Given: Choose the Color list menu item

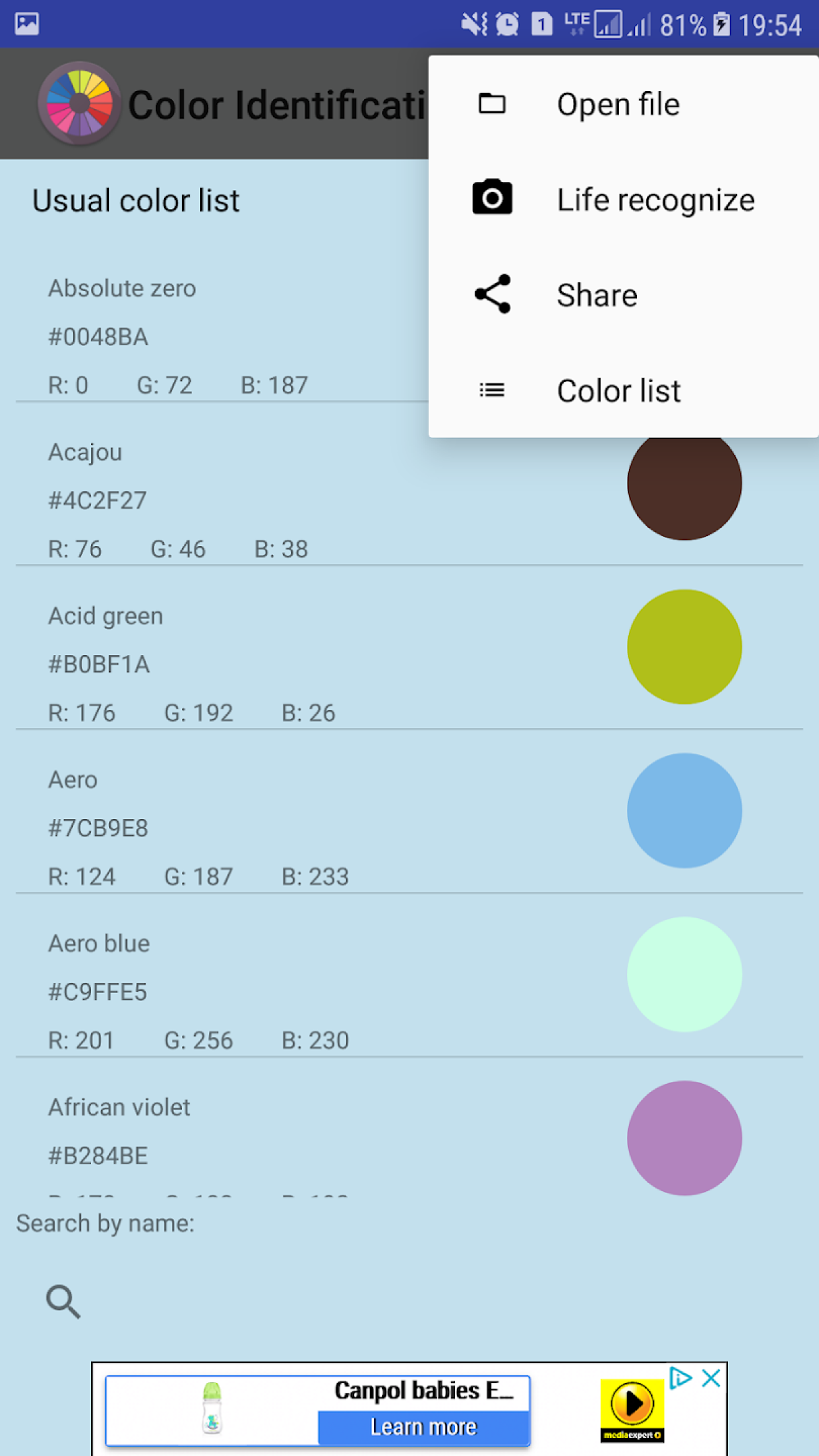Looking at the screenshot, I should (x=624, y=391).
